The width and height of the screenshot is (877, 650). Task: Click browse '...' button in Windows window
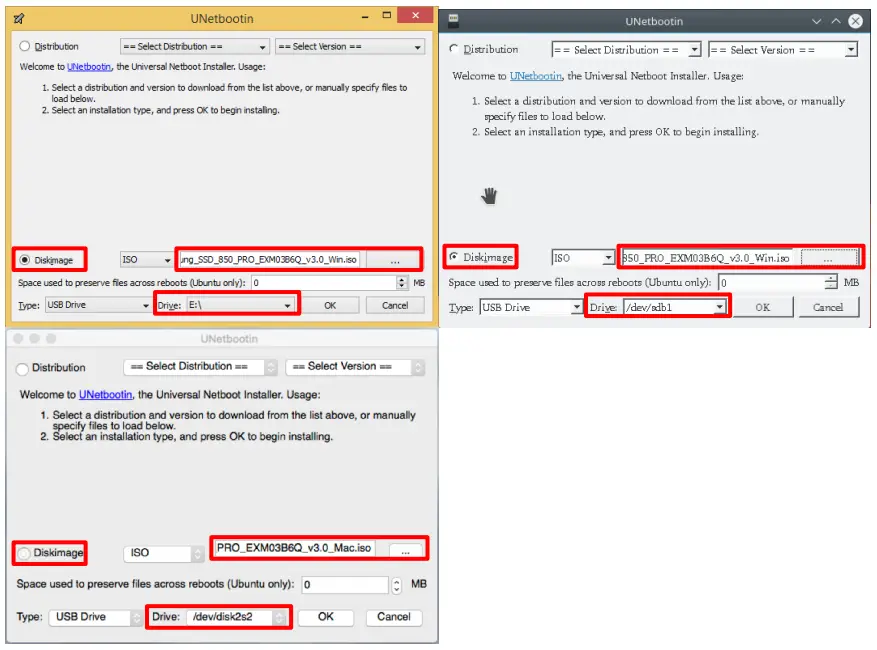click(x=395, y=260)
